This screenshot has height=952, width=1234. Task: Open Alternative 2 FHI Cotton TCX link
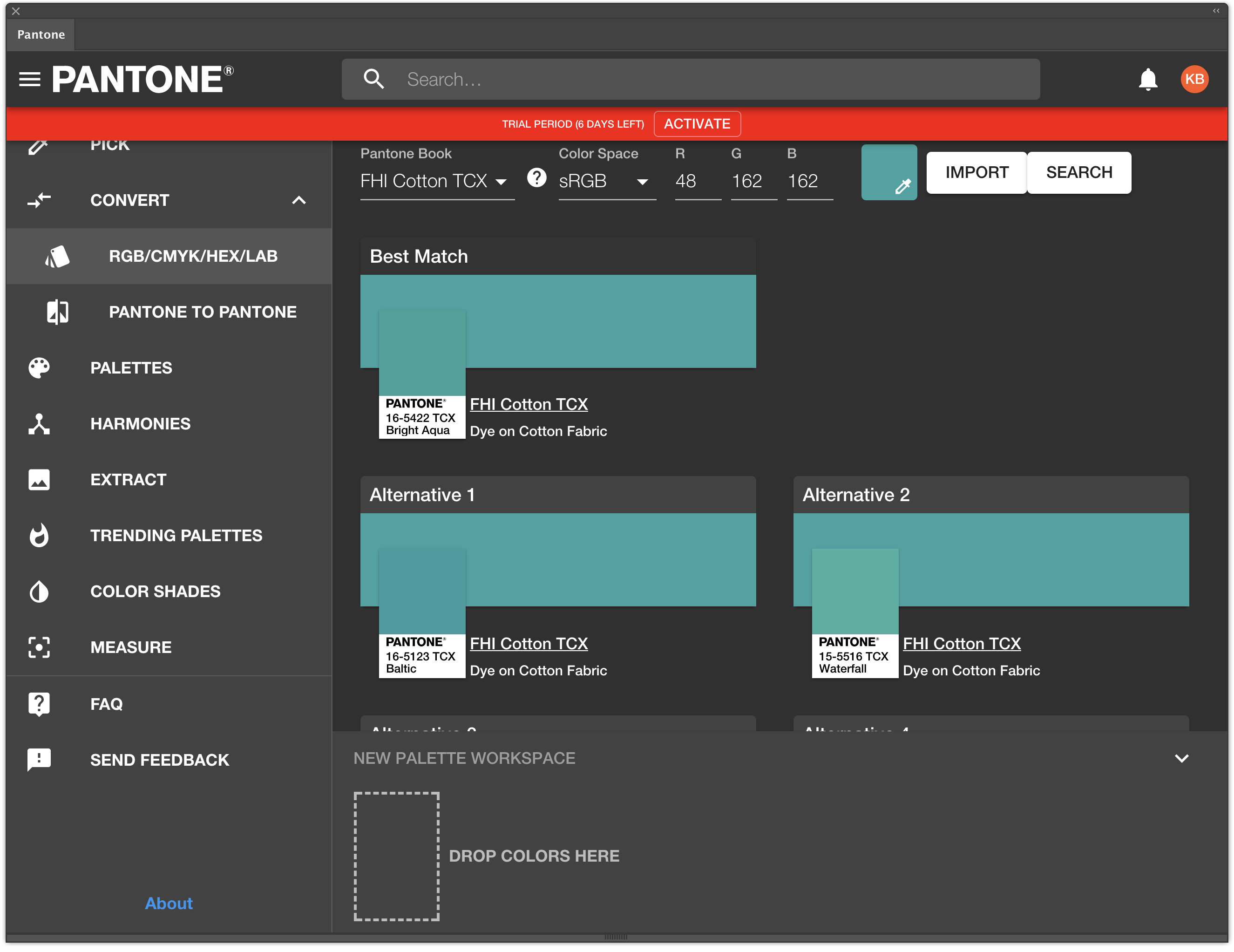tap(962, 644)
